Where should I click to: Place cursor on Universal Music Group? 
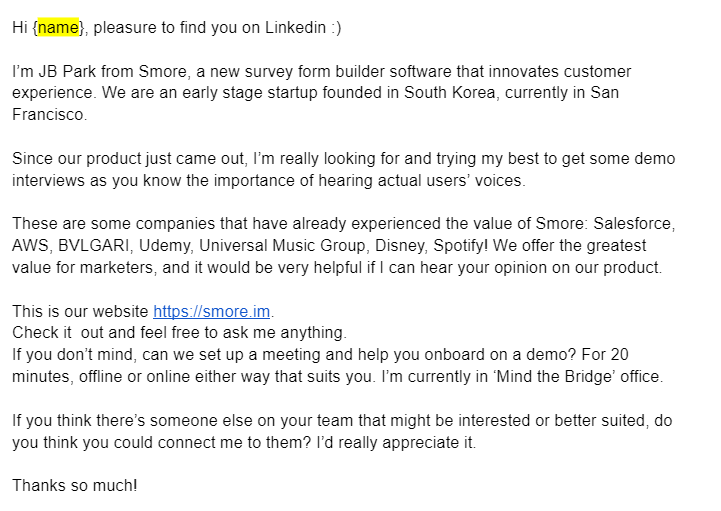(x=282, y=246)
